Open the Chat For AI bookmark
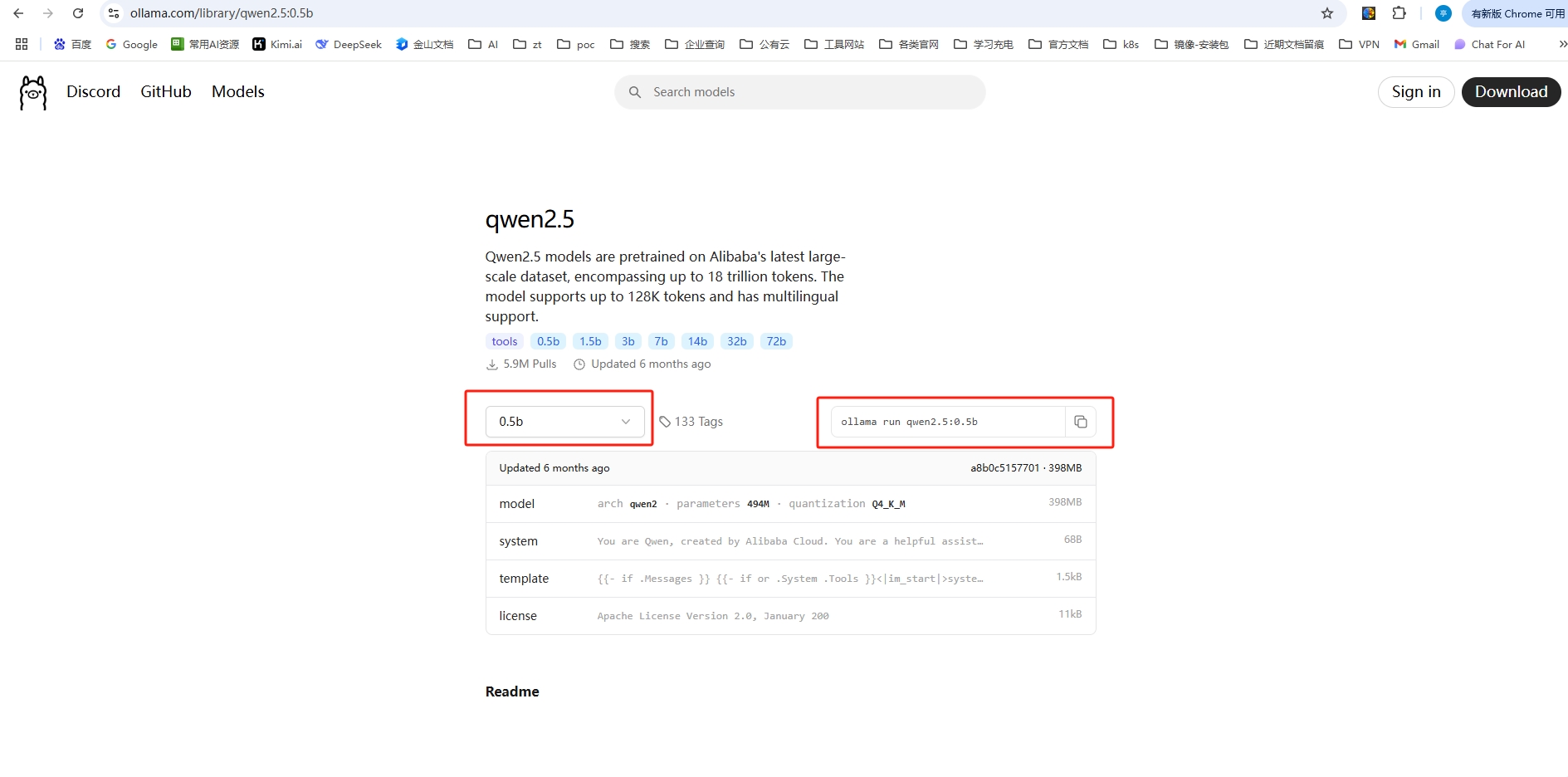The image size is (1568, 777). (1490, 44)
